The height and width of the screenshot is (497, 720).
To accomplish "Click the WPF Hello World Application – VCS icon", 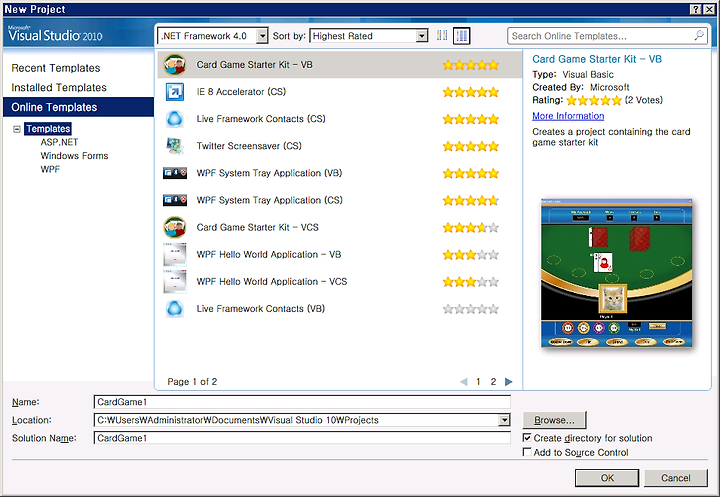I will click(175, 282).
